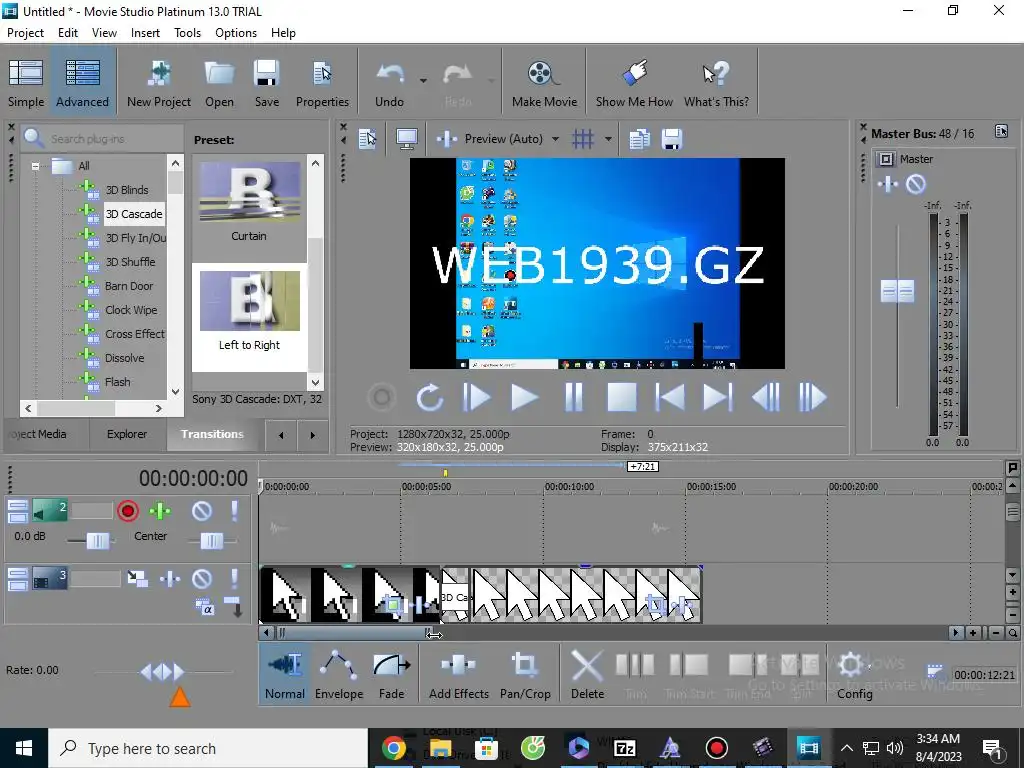
Task: Choose the Left to Right preset thumbnail
Action: tap(249, 301)
